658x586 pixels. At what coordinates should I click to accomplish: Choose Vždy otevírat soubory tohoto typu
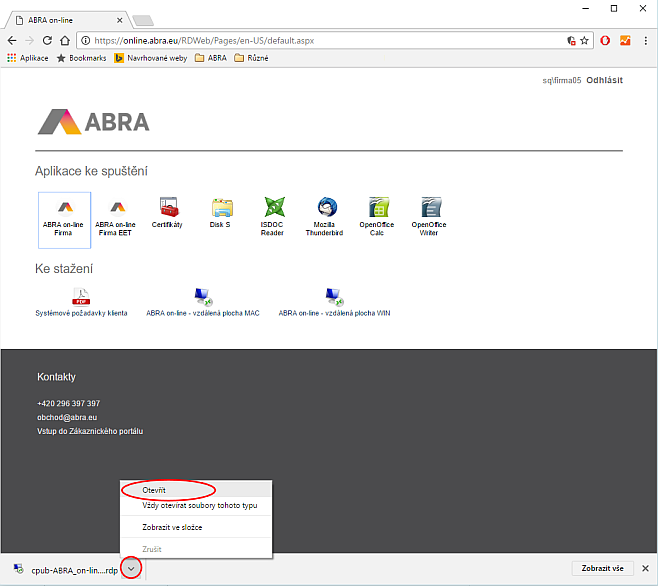click(196, 505)
